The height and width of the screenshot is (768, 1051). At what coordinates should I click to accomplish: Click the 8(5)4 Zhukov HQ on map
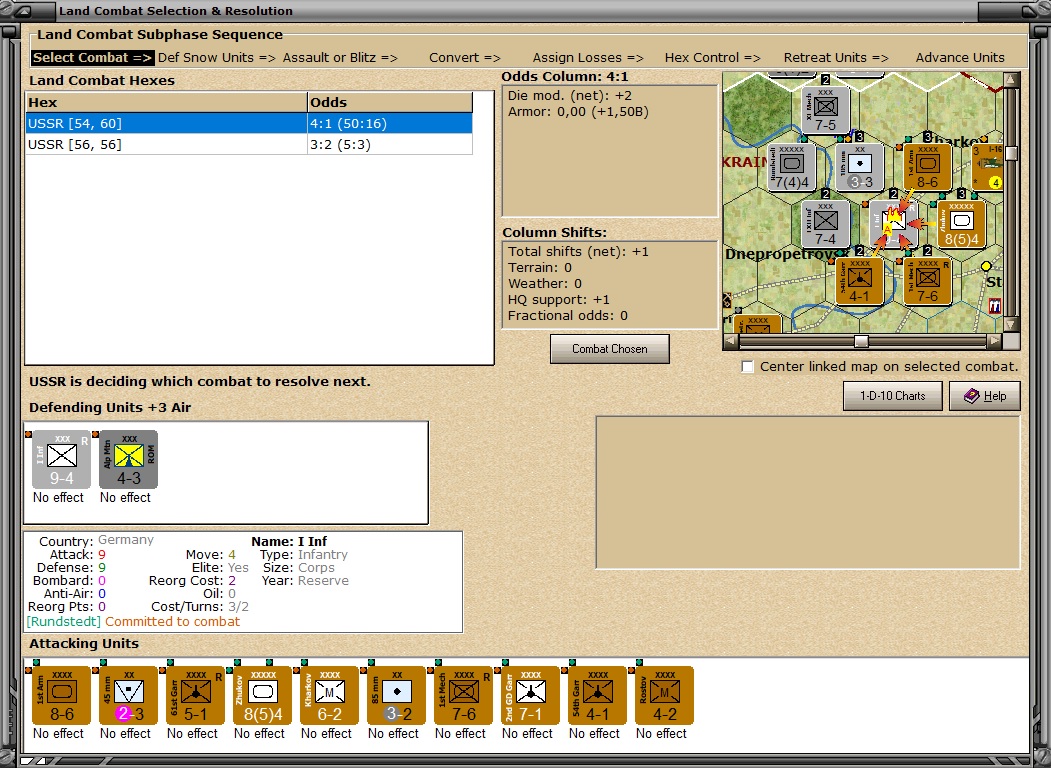point(961,224)
